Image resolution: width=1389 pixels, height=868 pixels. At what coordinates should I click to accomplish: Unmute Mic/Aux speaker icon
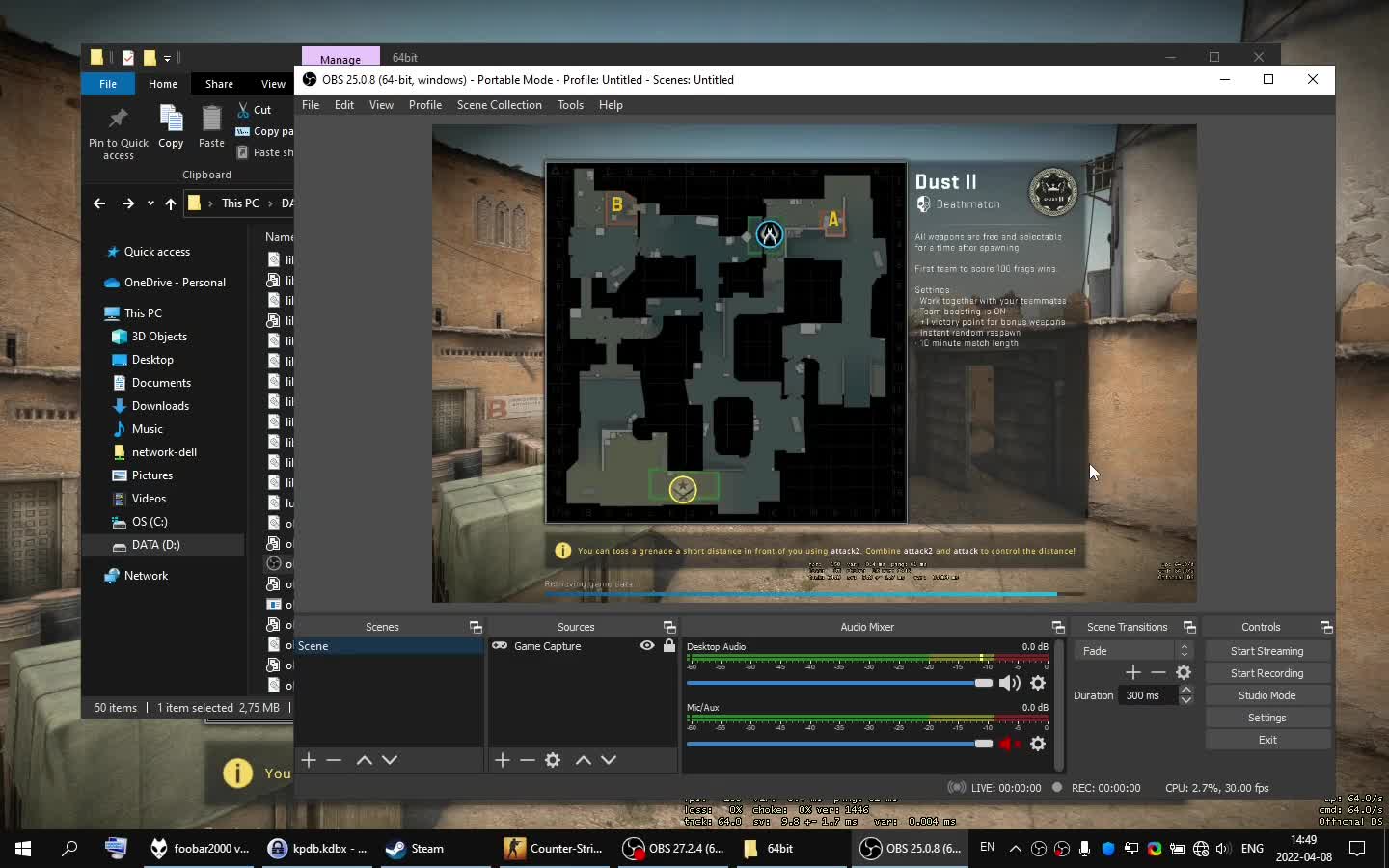[x=1010, y=744]
